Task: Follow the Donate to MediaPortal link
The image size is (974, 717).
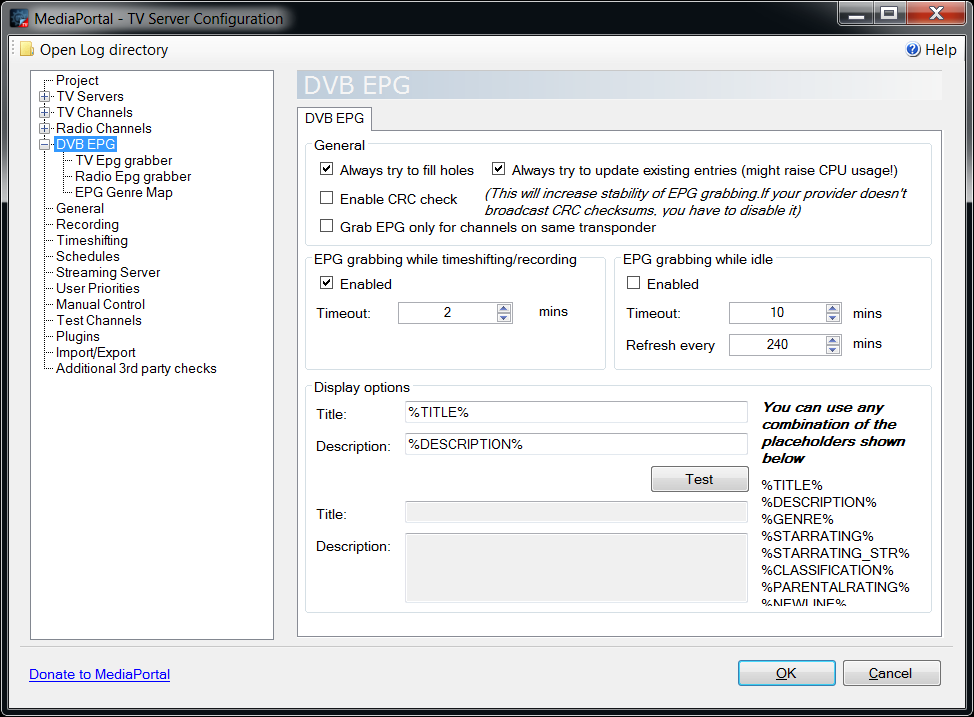Action: (99, 674)
